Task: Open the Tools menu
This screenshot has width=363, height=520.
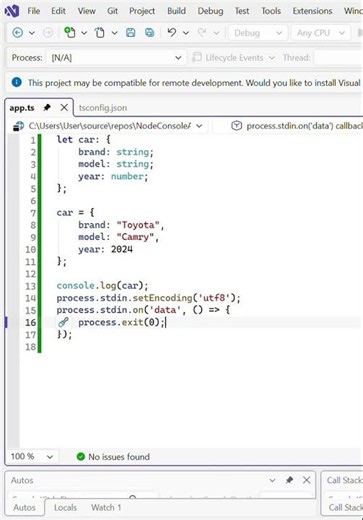Action: 271,11
